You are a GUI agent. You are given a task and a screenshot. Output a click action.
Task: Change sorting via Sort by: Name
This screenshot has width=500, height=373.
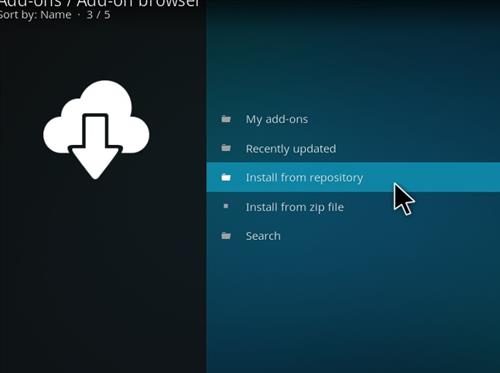(35, 15)
